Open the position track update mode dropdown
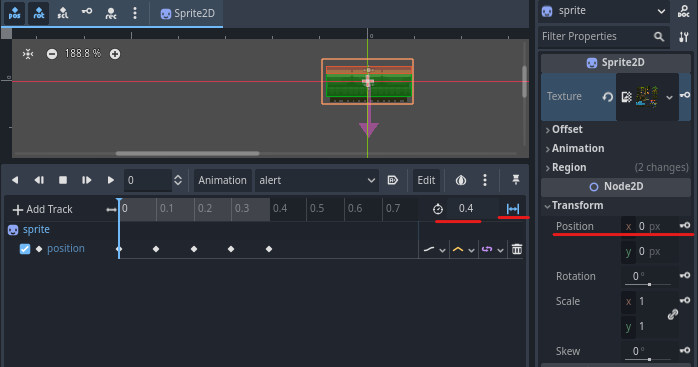This screenshot has width=698, height=367. pyautogui.click(x=434, y=249)
